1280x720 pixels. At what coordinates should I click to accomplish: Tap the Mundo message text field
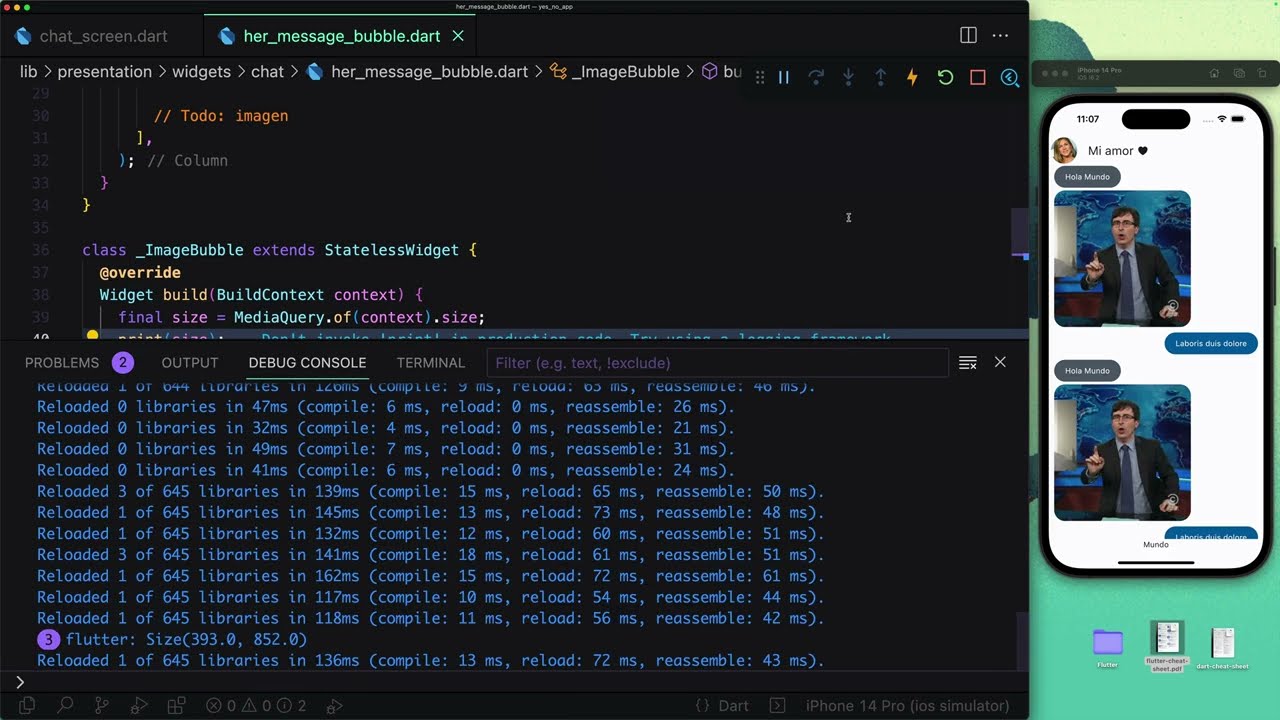[1156, 545]
